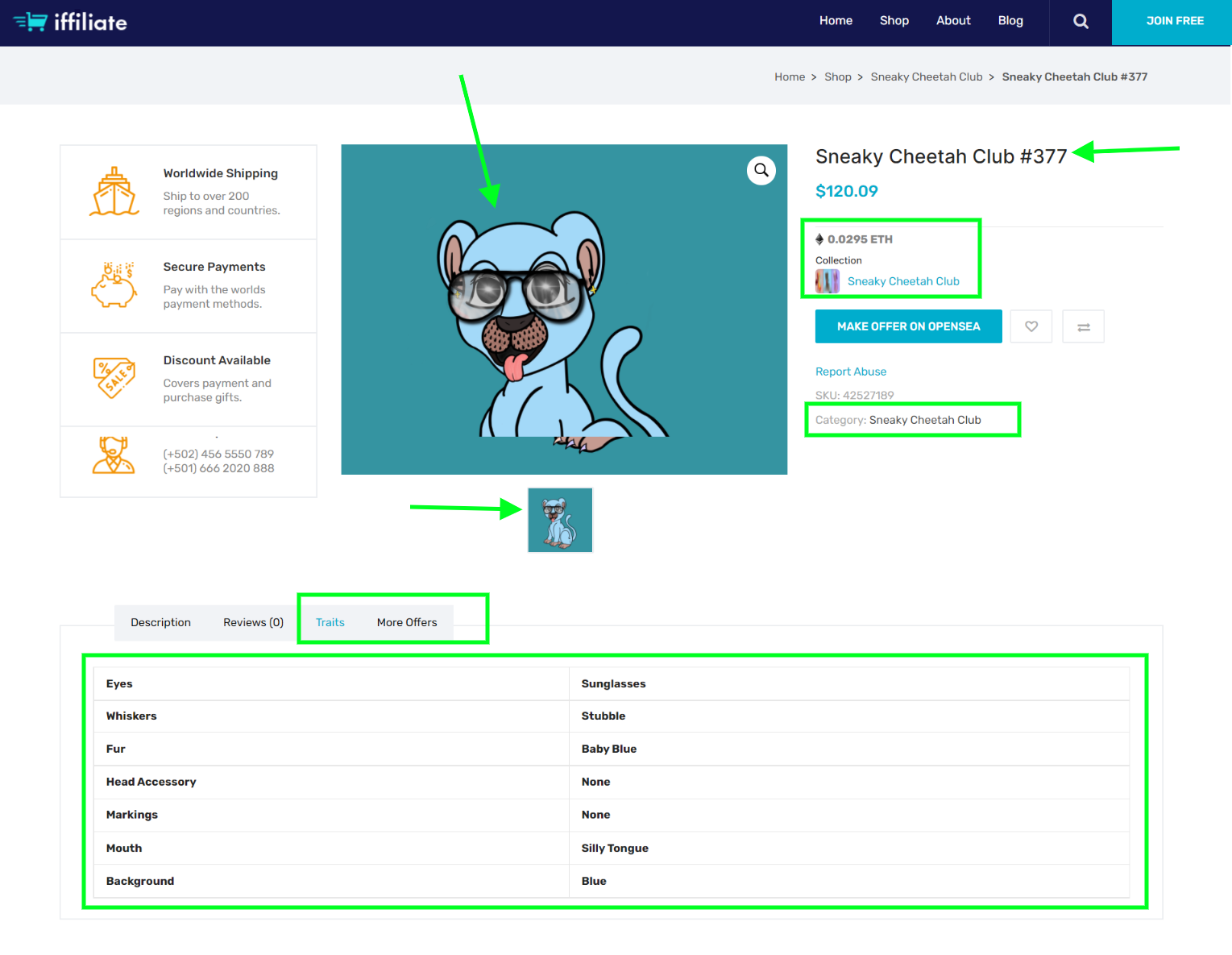Click the $120.09 price
1232x955 pixels.
(847, 191)
